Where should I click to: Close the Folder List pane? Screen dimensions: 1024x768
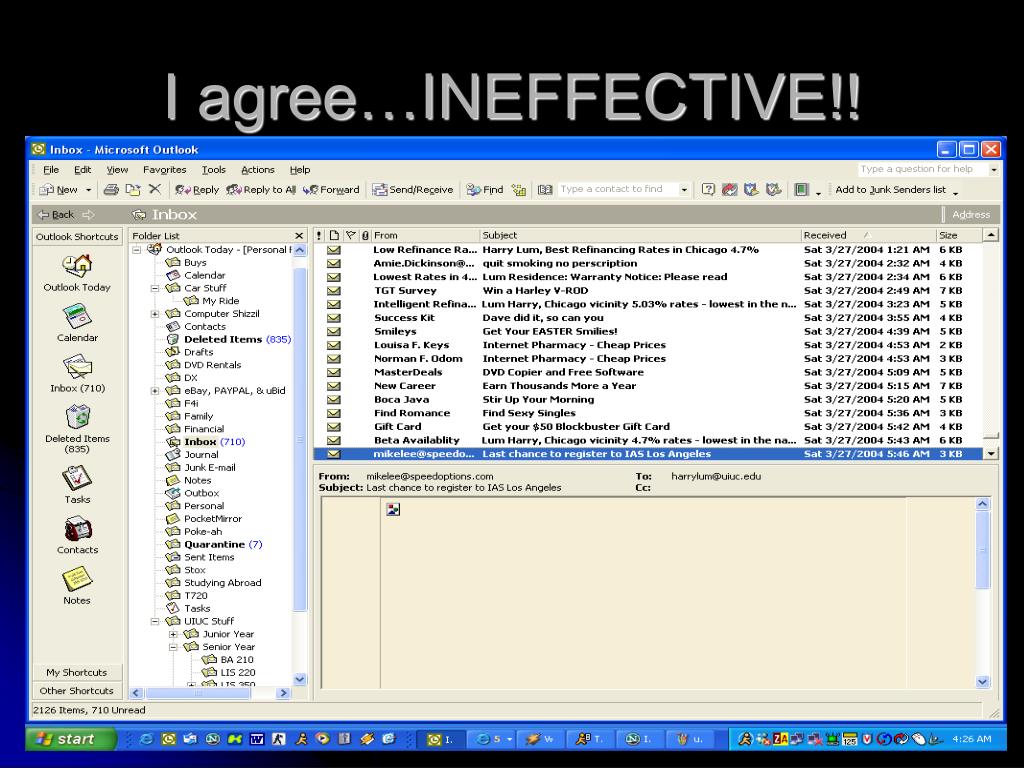pyautogui.click(x=299, y=236)
